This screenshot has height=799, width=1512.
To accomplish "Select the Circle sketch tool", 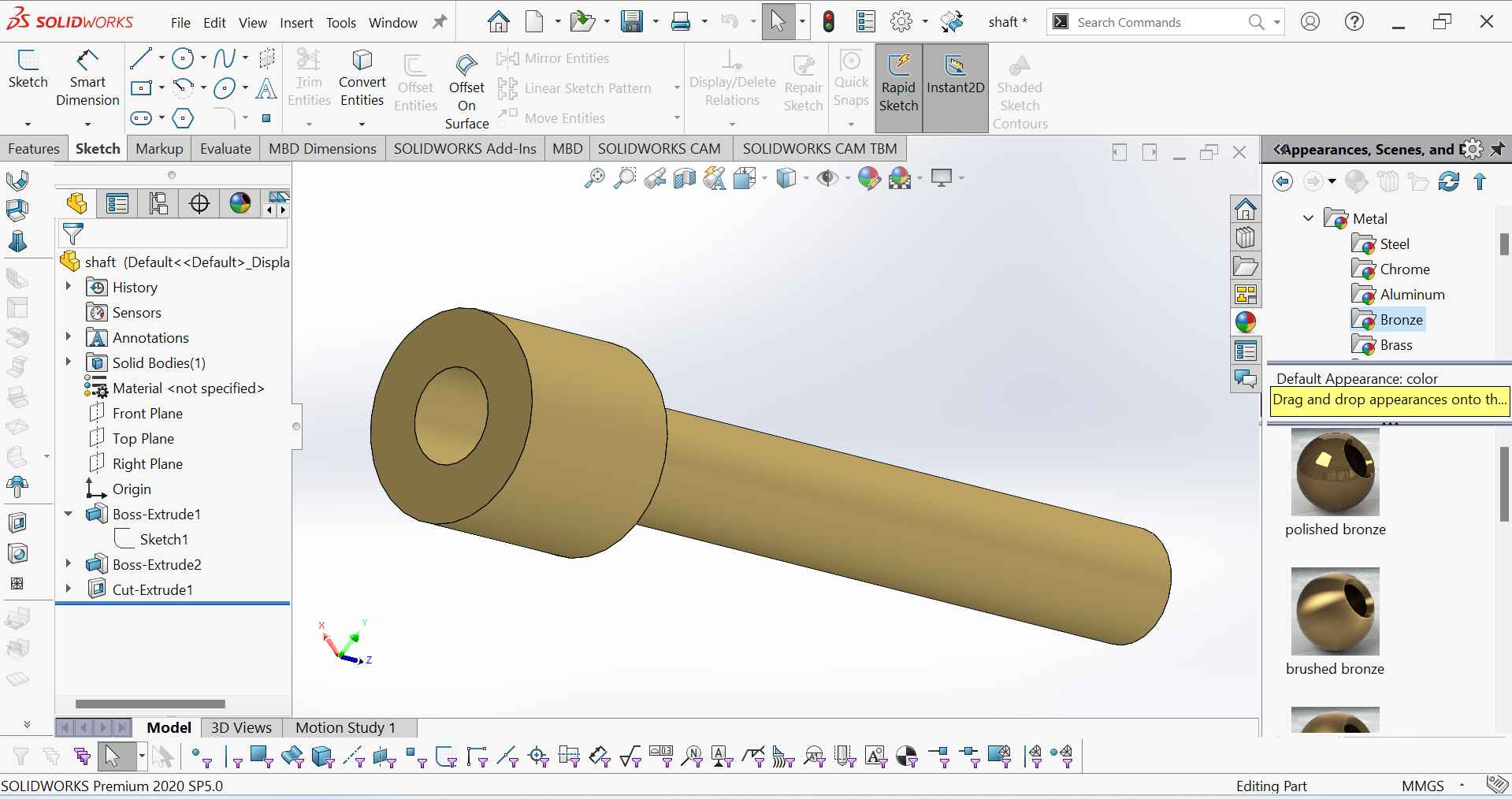I will point(183,58).
